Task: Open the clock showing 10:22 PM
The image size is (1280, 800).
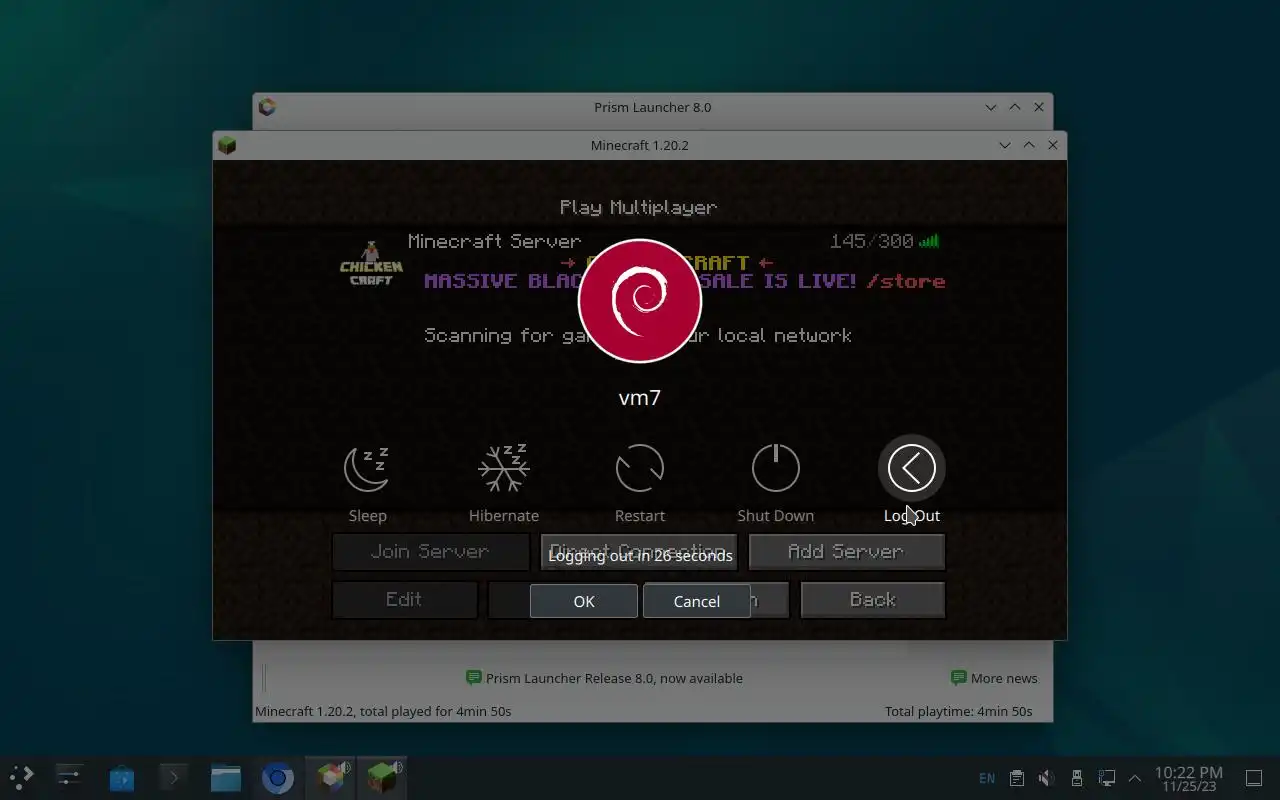Action: click(x=1189, y=778)
